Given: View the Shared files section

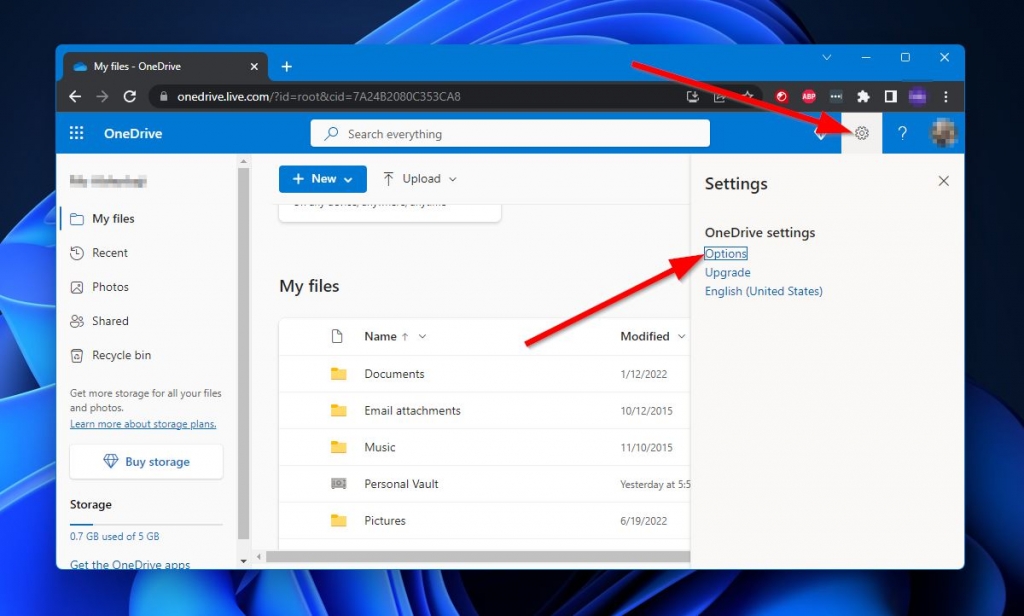Looking at the screenshot, I should 110,321.
